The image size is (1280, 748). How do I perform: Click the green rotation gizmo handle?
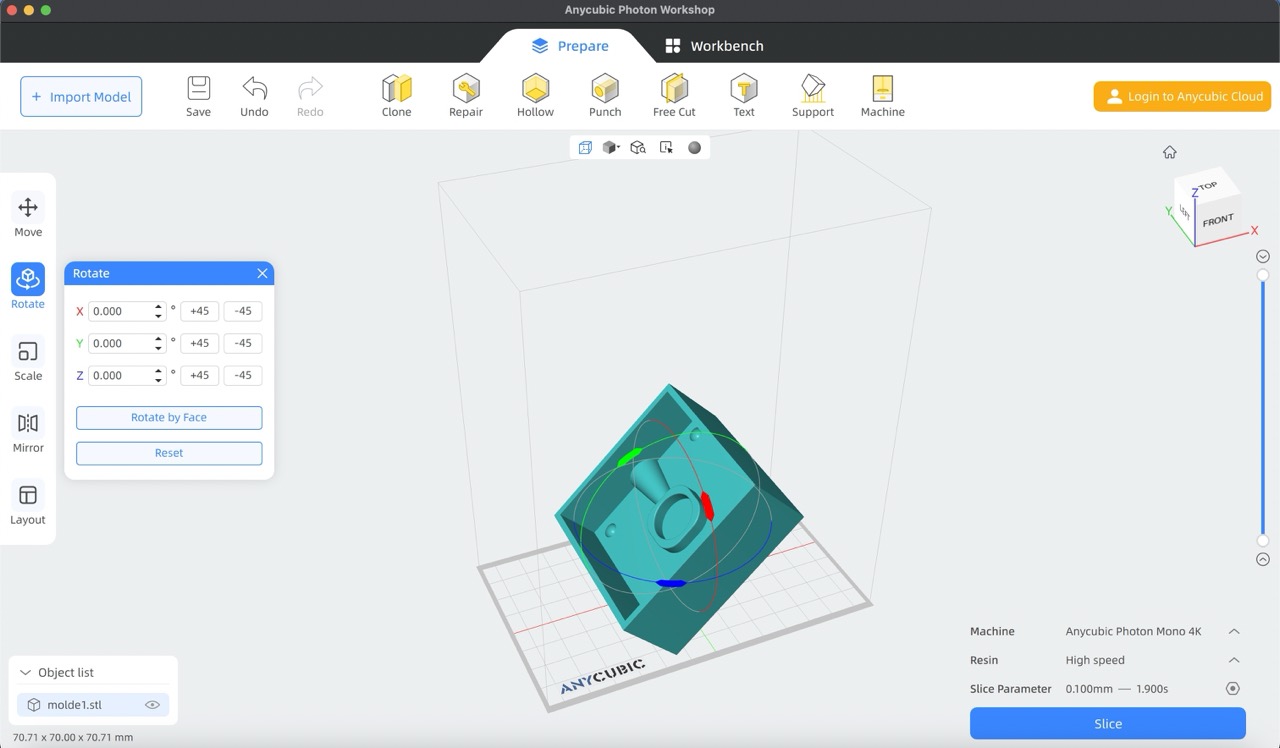click(x=630, y=457)
